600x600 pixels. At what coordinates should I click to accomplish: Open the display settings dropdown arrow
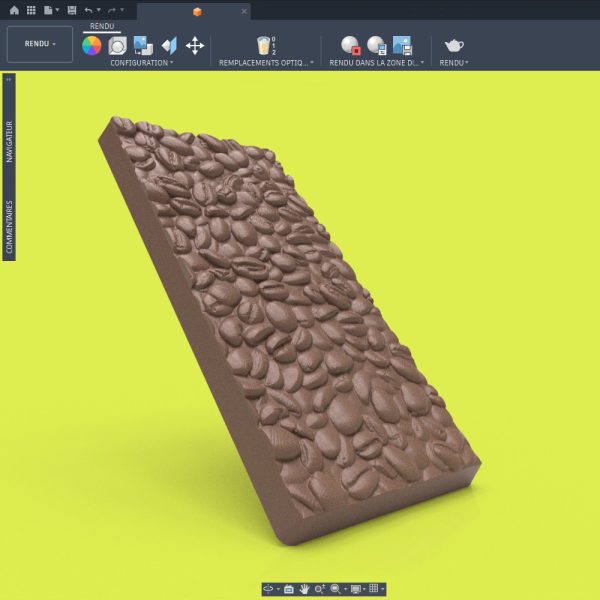pos(364,589)
